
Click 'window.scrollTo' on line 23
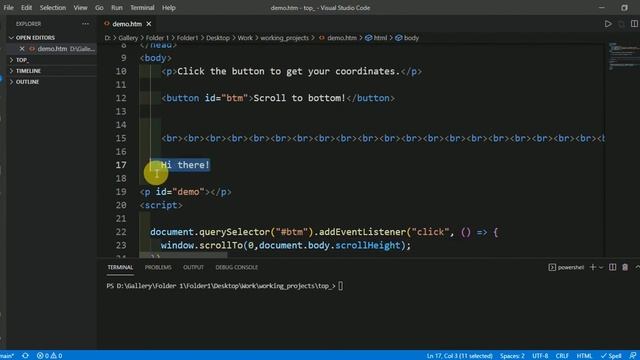click(202, 245)
